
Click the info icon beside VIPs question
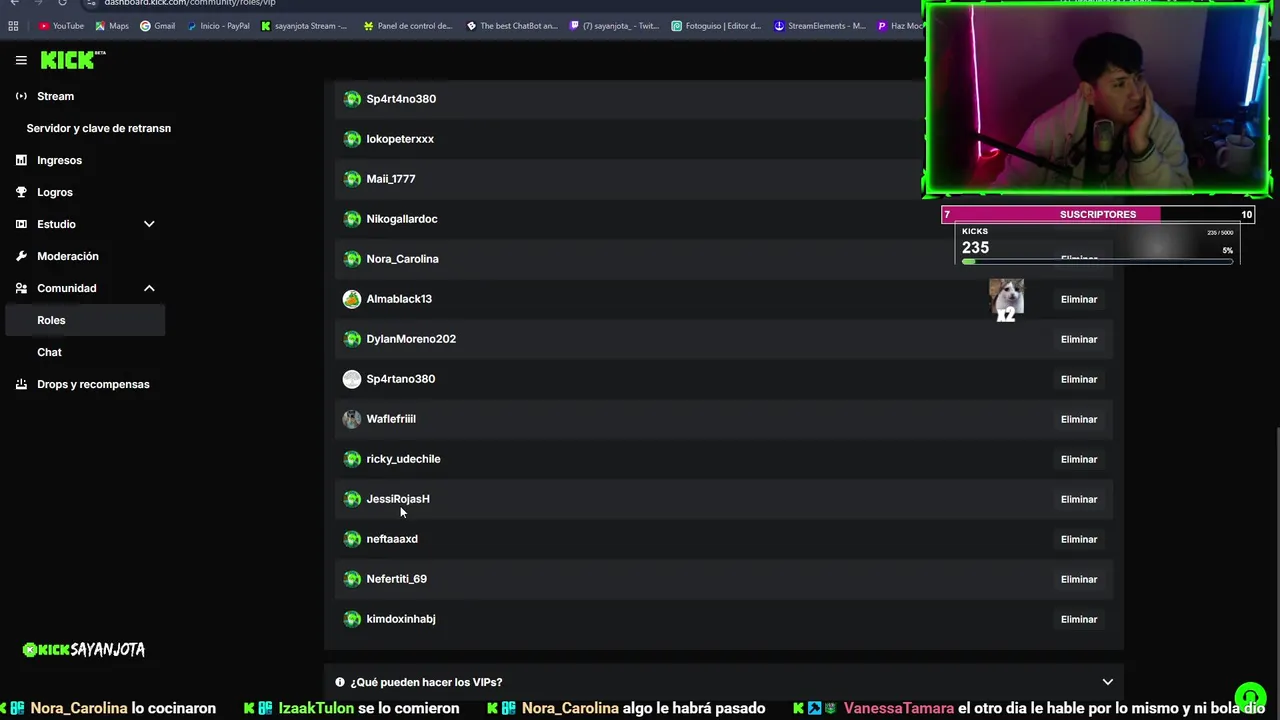point(340,682)
